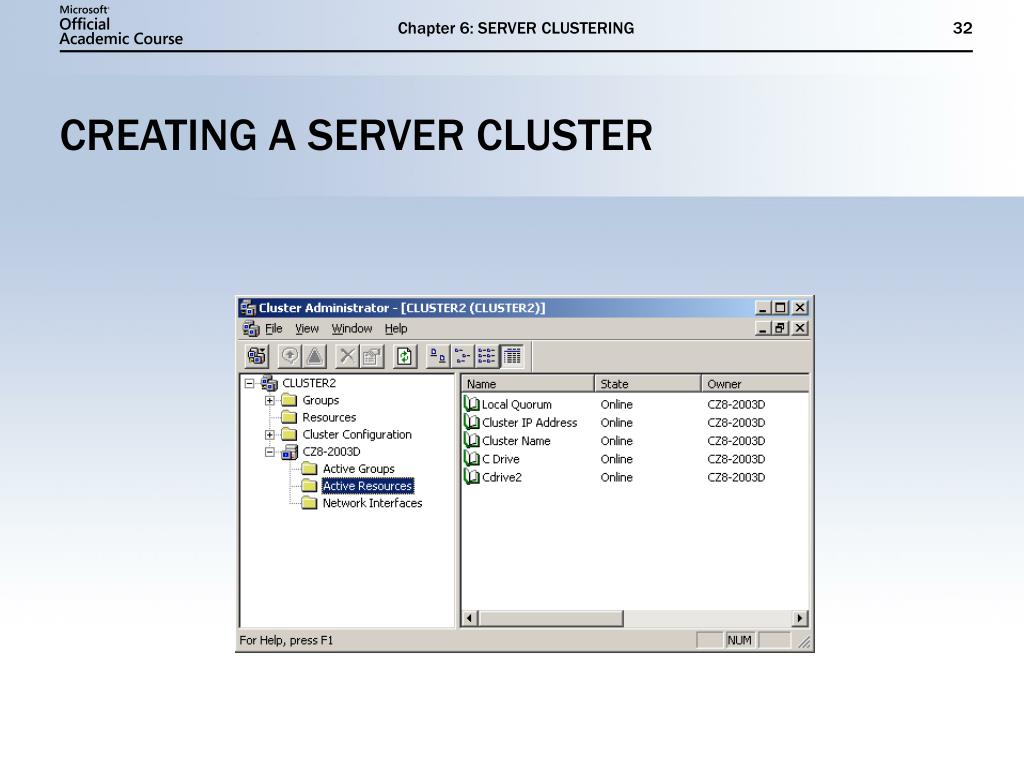Select Network Interfaces in the tree
The image size is (1024, 768).
(372, 504)
